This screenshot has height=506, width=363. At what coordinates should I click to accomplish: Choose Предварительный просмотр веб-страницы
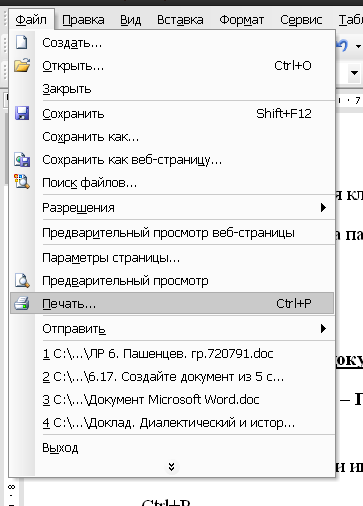pos(172,233)
